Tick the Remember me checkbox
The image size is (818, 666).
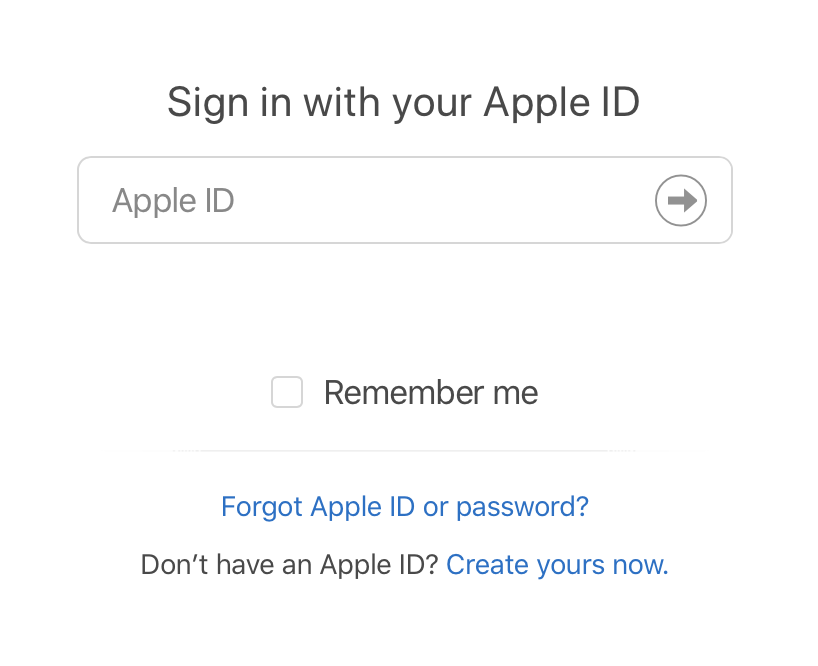coord(287,392)
